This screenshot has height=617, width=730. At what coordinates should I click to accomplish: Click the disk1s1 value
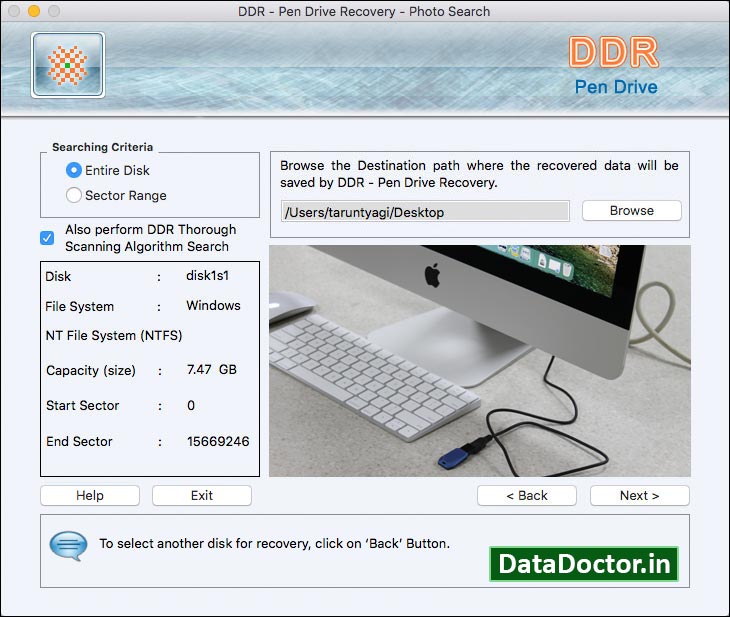pyautogui.click(x=208, y=276)
